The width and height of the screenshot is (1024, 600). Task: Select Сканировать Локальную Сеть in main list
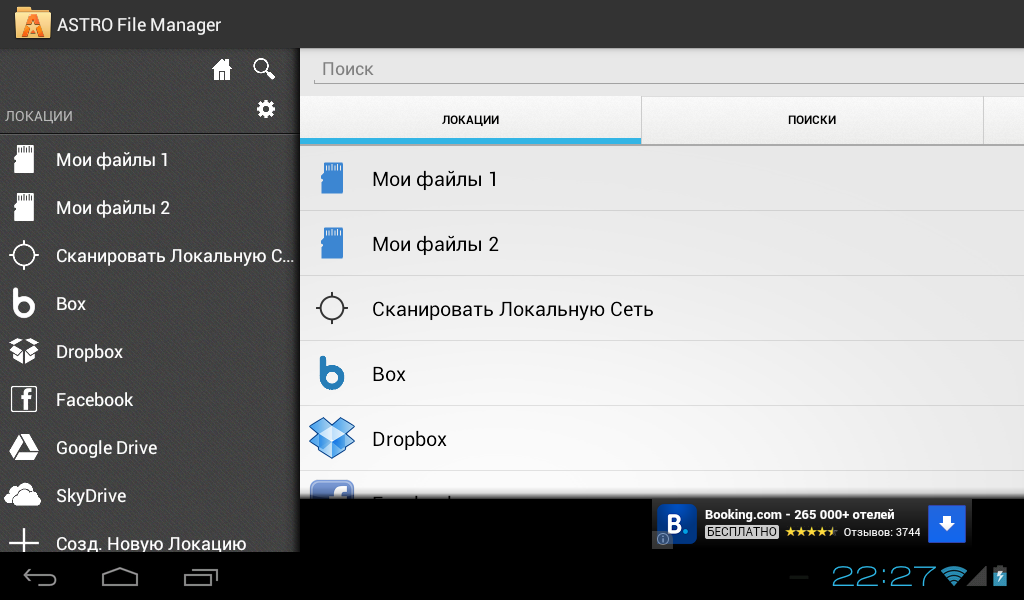662,308
